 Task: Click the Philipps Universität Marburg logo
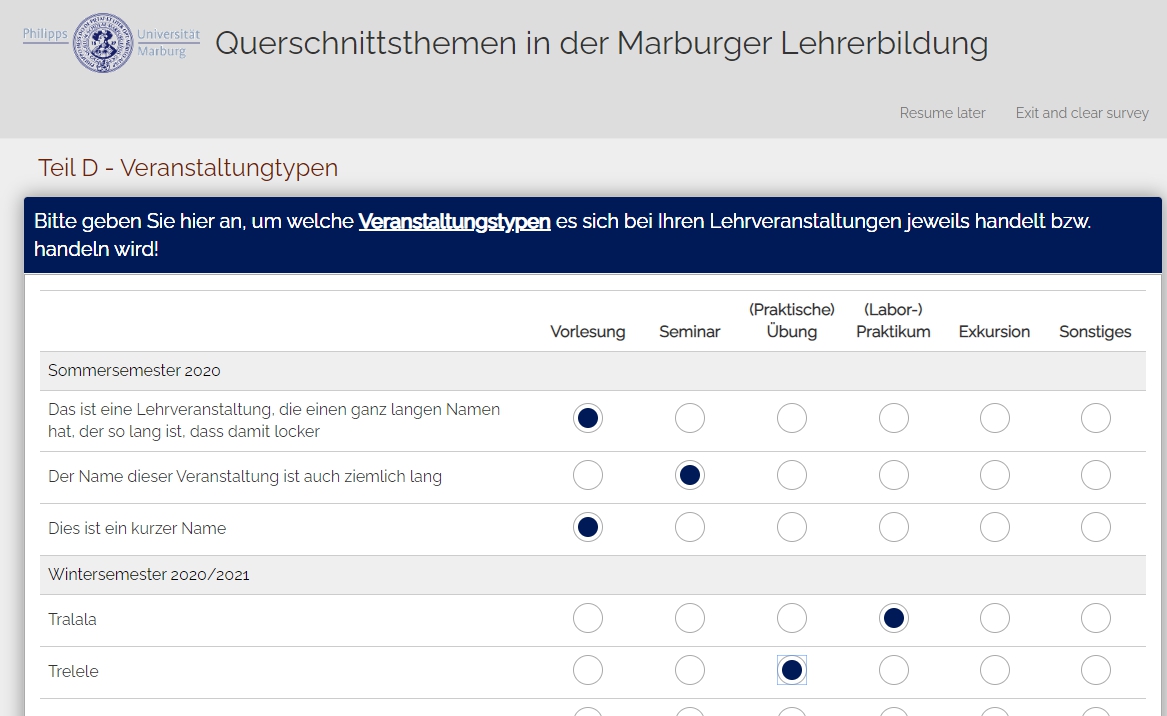[x=110, y=42]
